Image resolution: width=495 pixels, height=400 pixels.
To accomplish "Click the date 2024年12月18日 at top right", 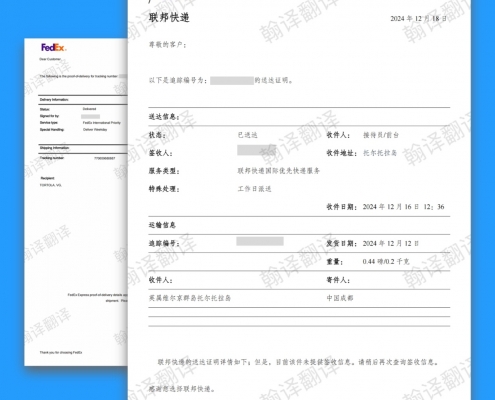I will tap(418, 19).
